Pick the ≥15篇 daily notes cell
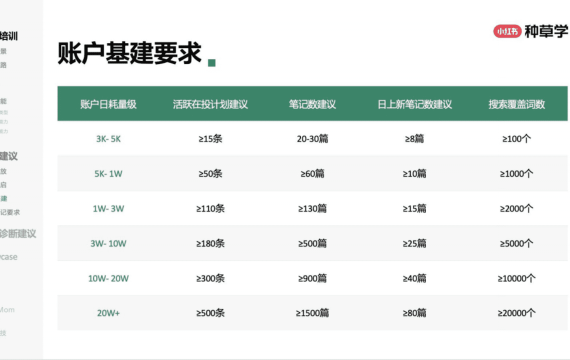This screenshot has width=570, height=360. [x=414, y=209]
